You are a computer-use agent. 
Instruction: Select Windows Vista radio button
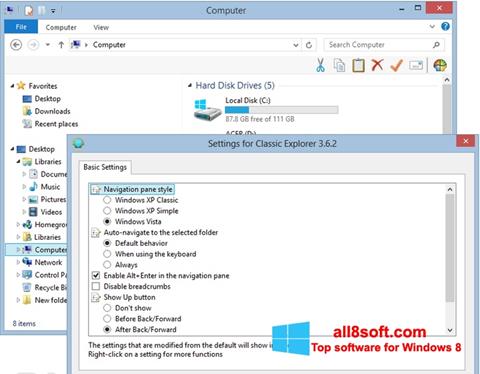point(107,221)
